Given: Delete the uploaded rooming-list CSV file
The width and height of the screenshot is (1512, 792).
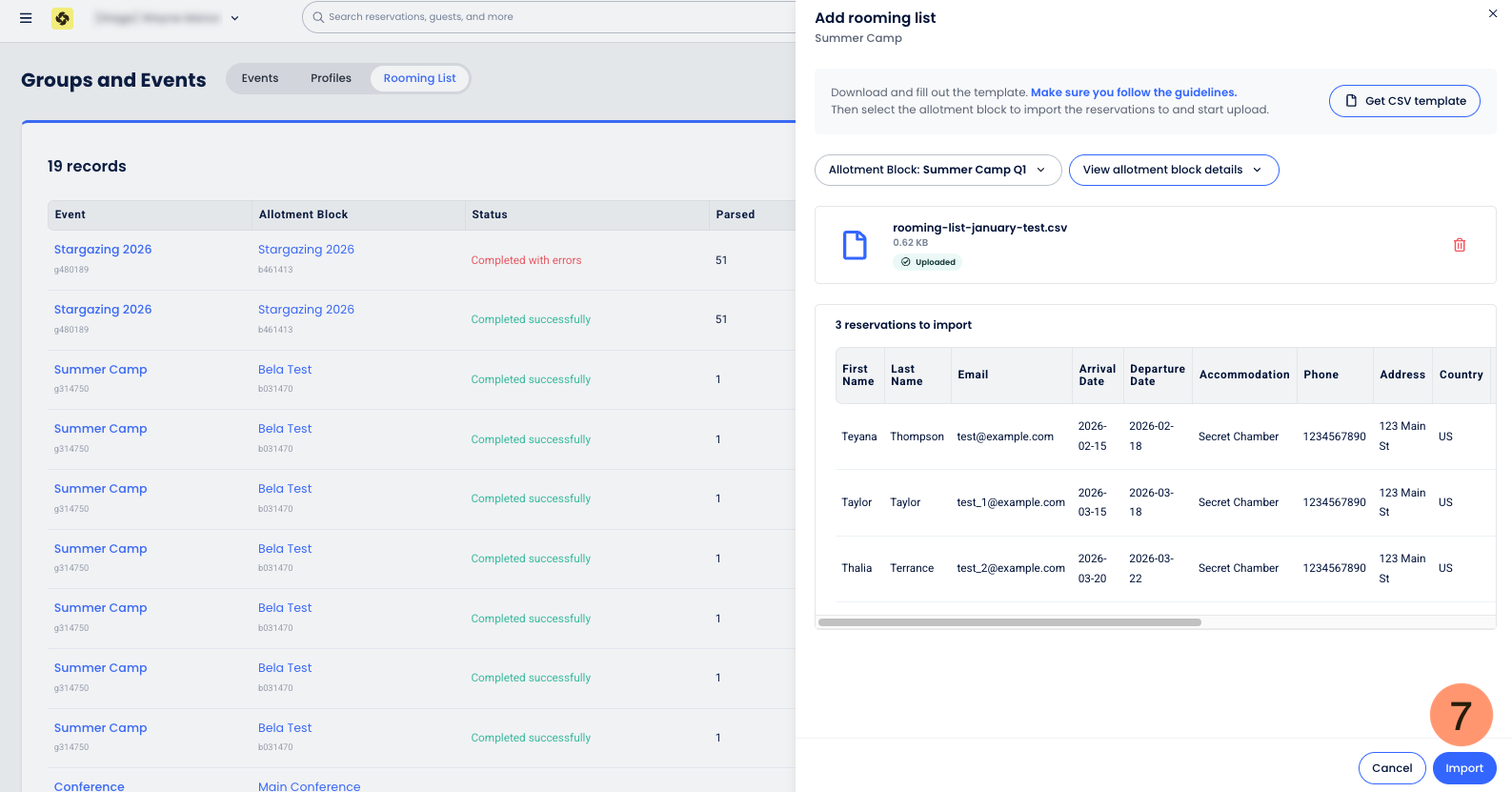Looking at the screenshot, I should (1459, 245).
